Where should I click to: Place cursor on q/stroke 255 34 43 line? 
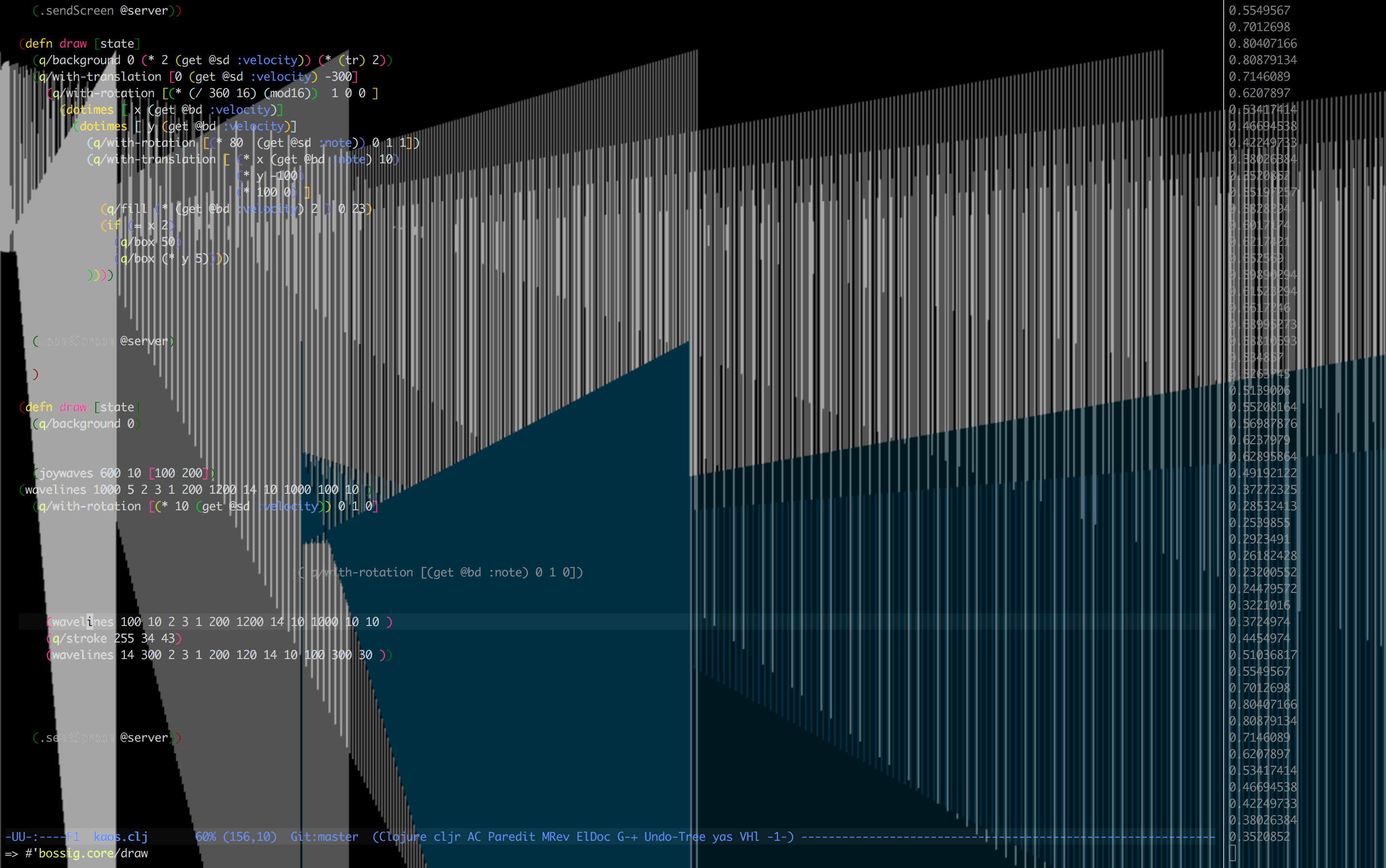click(114, 639)
